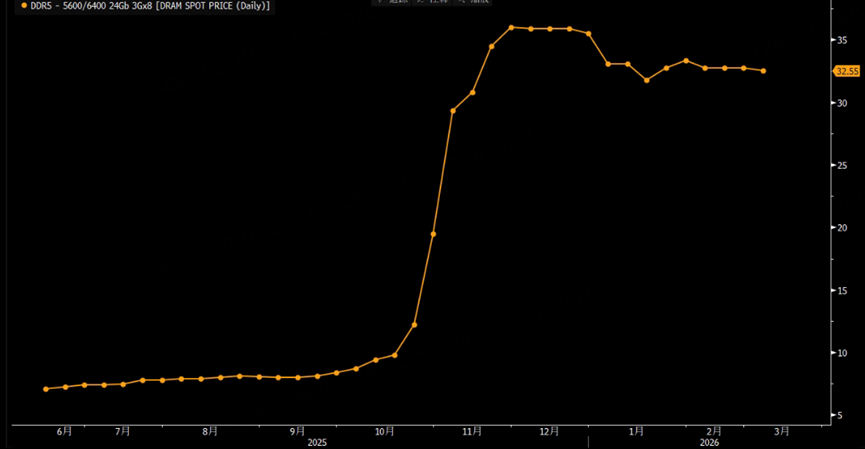Viewport: 865px width, 449px height.
Task: Click the 1月 month label
Action: tap(636, 431)
